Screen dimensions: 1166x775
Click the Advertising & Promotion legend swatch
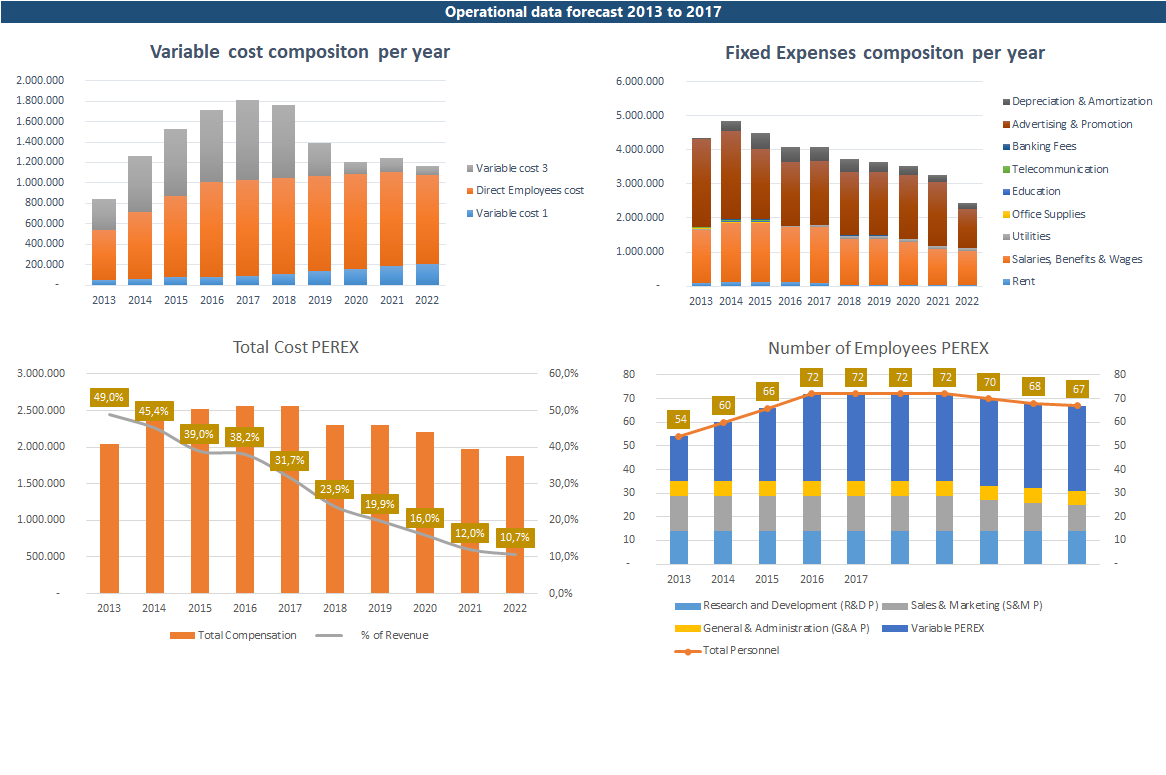(x=1005, y=124)
